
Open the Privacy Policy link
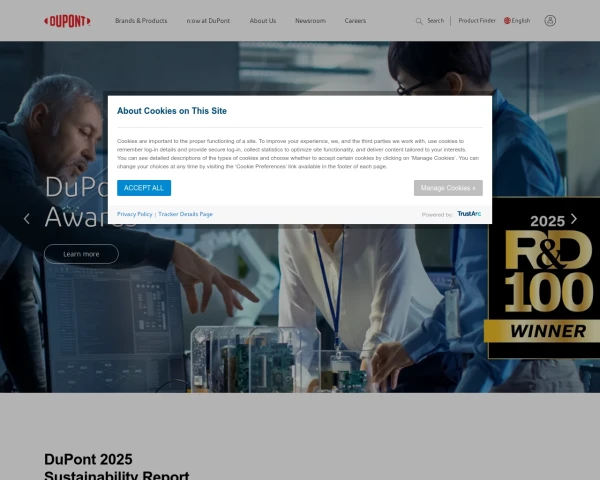[x=134, y=214]
